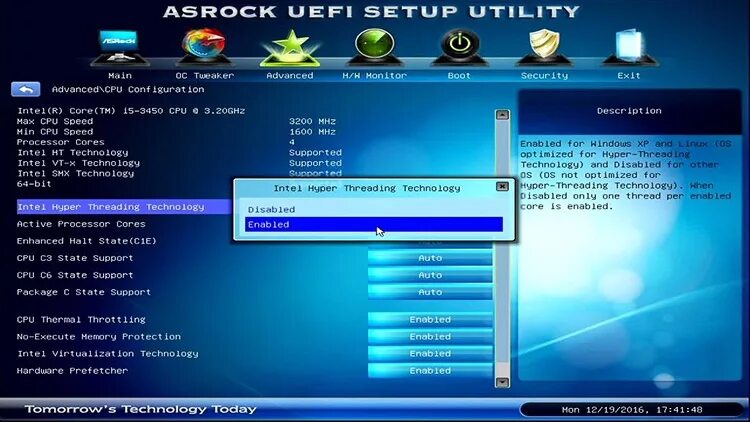Viewport: 750px width, 422px height.
Task: Open the OC Tweaker globe icon
Action: point(204,46)
